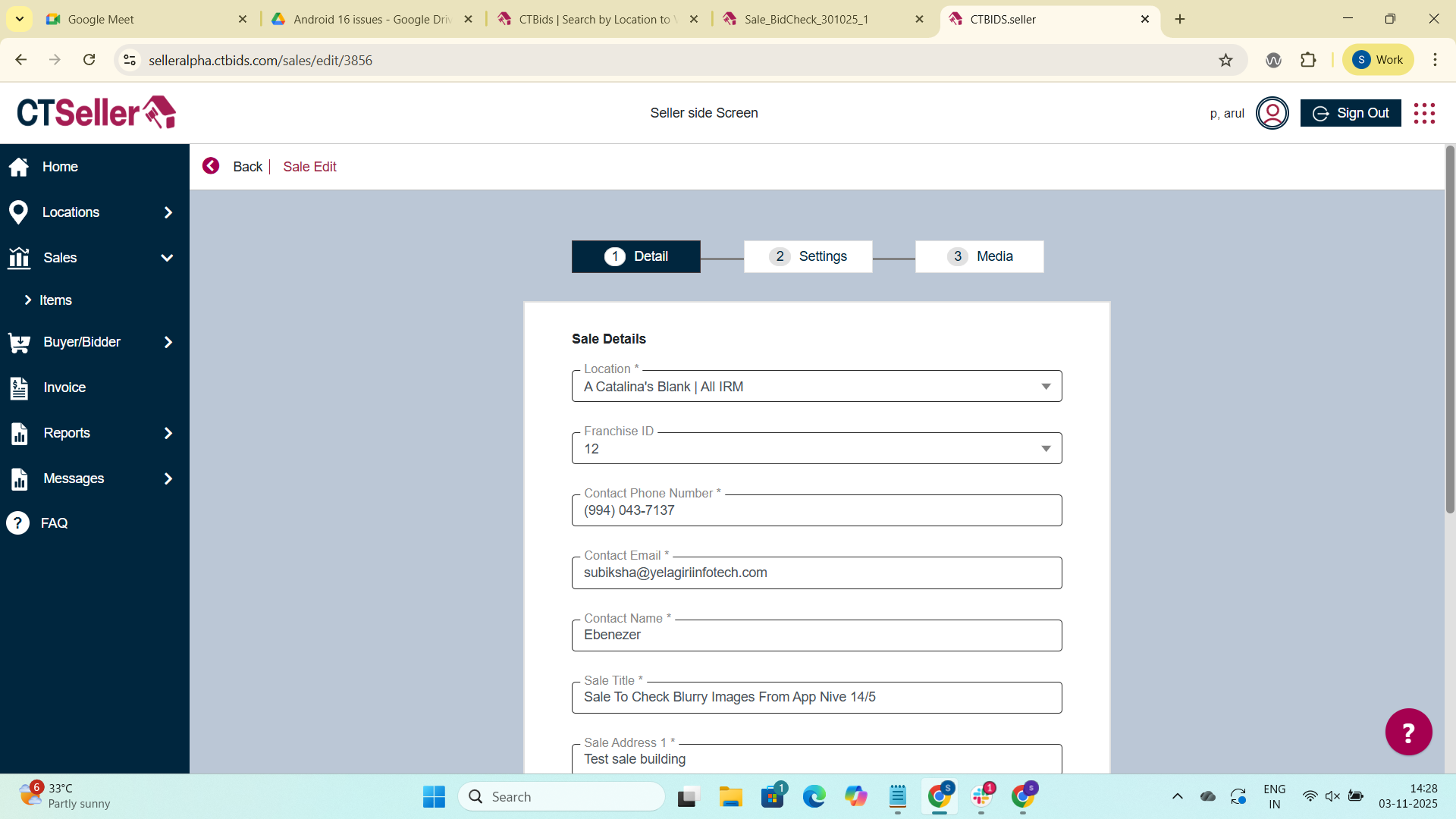The height and width of the screenshot is (819, 1456).
Task: Go to the Media step tab
Action: click(x=979, y=256)
